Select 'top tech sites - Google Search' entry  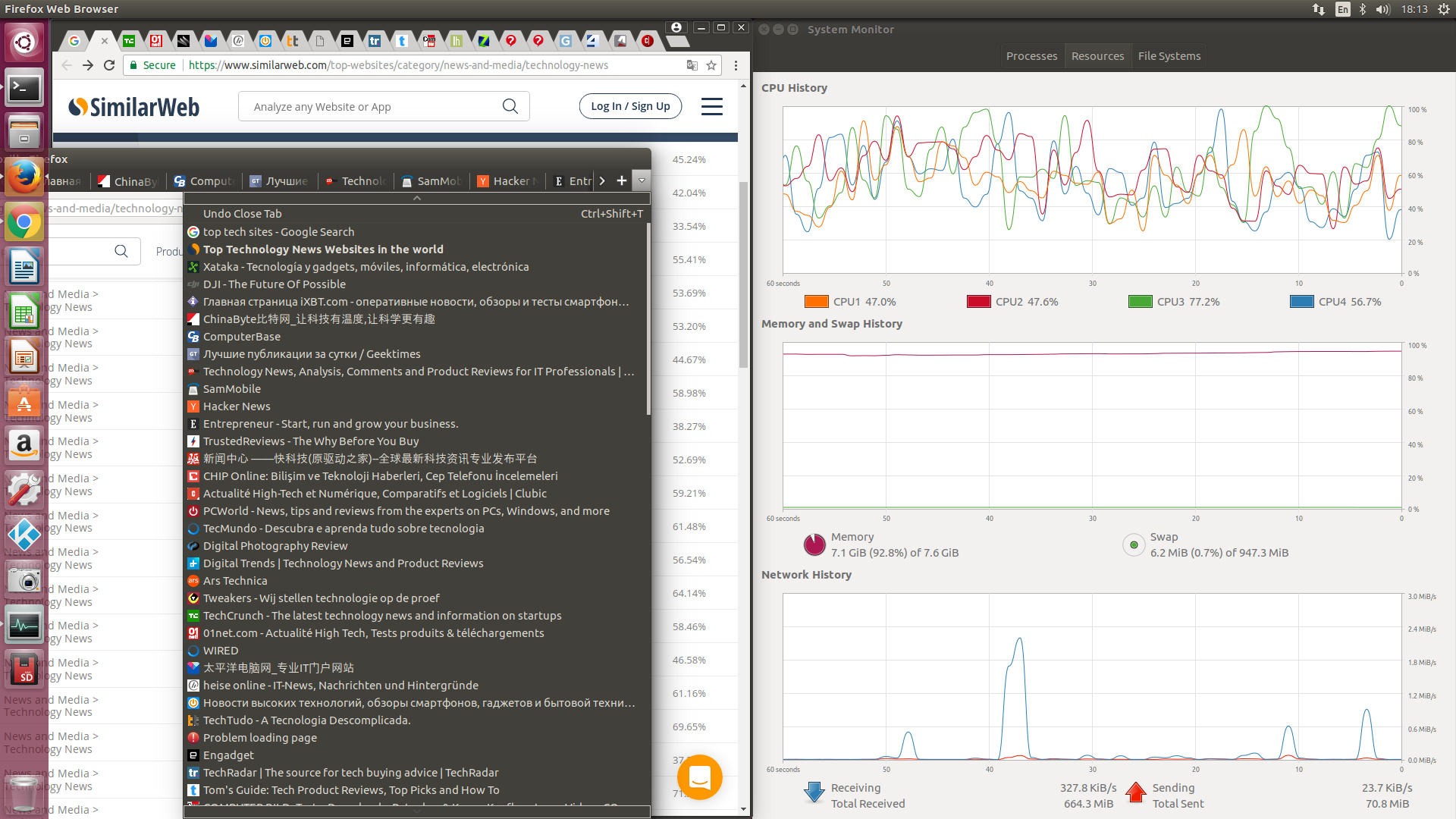point(417,232)
